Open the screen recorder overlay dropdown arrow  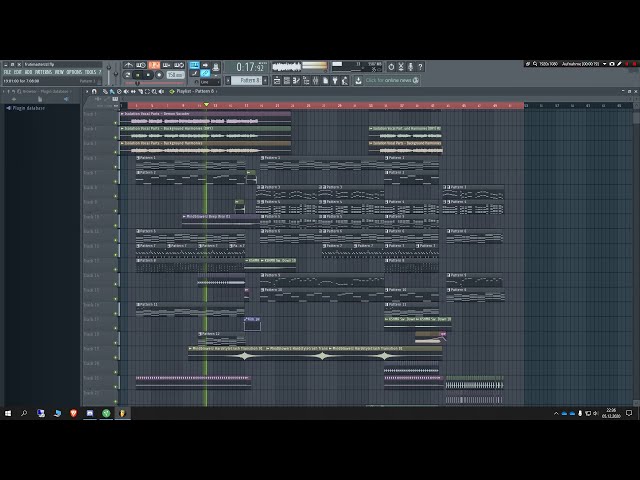(x=604, y=64)
